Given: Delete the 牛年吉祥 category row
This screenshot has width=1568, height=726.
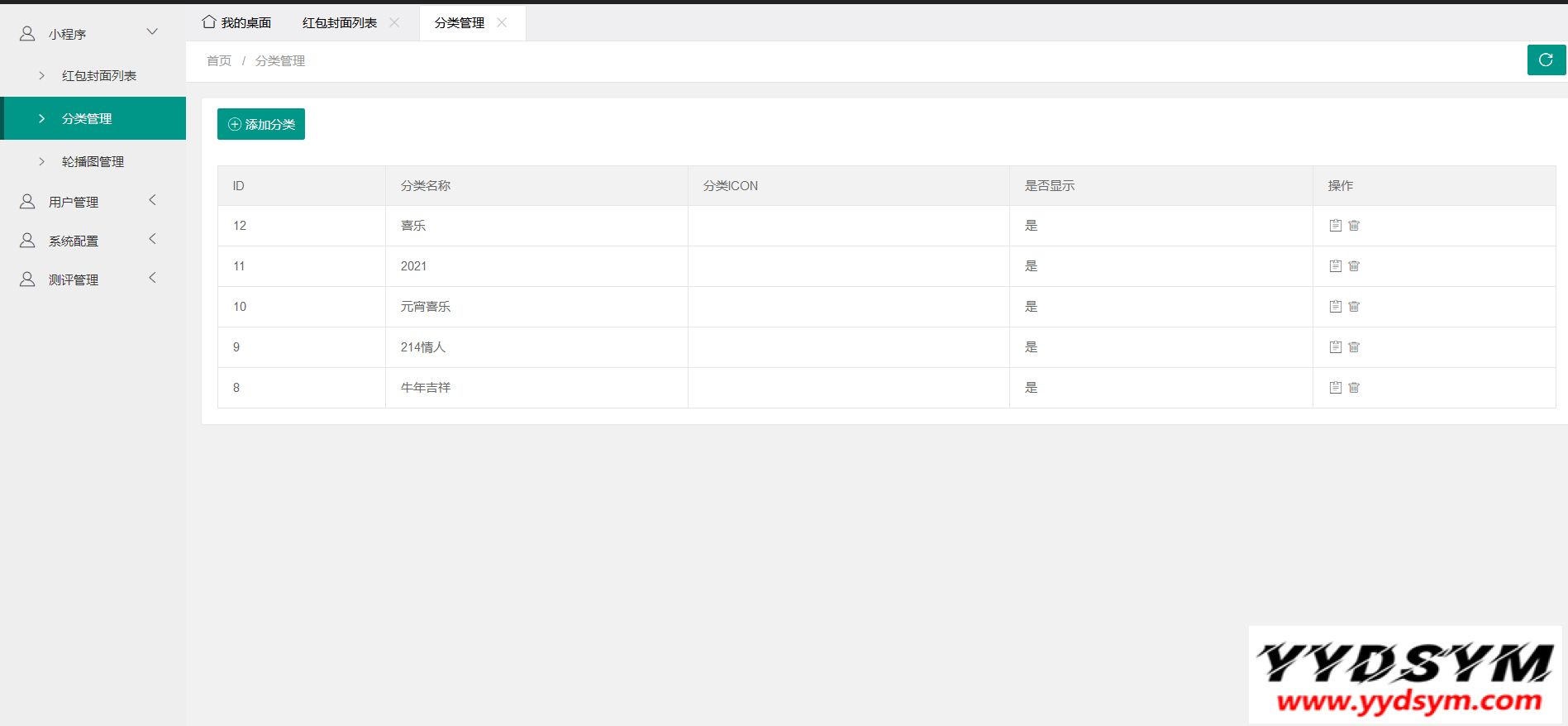Looking at the screenshot, I should [x=1354, y=388].
